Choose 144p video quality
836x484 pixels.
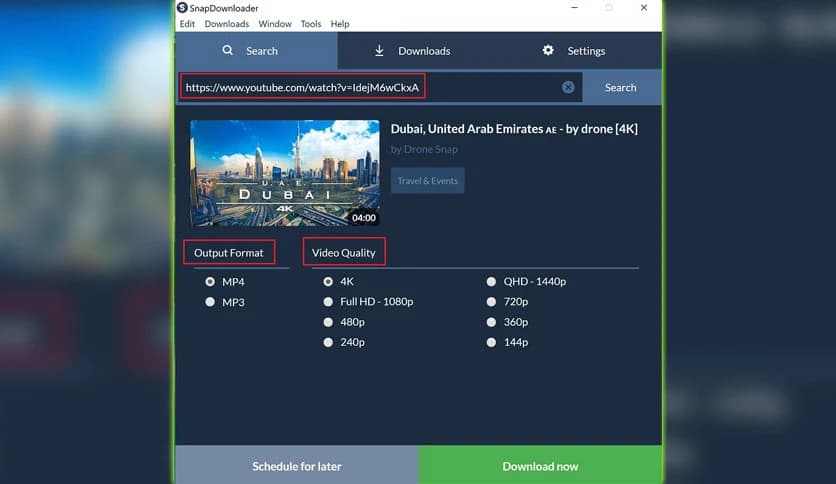(x=491, y=342)
